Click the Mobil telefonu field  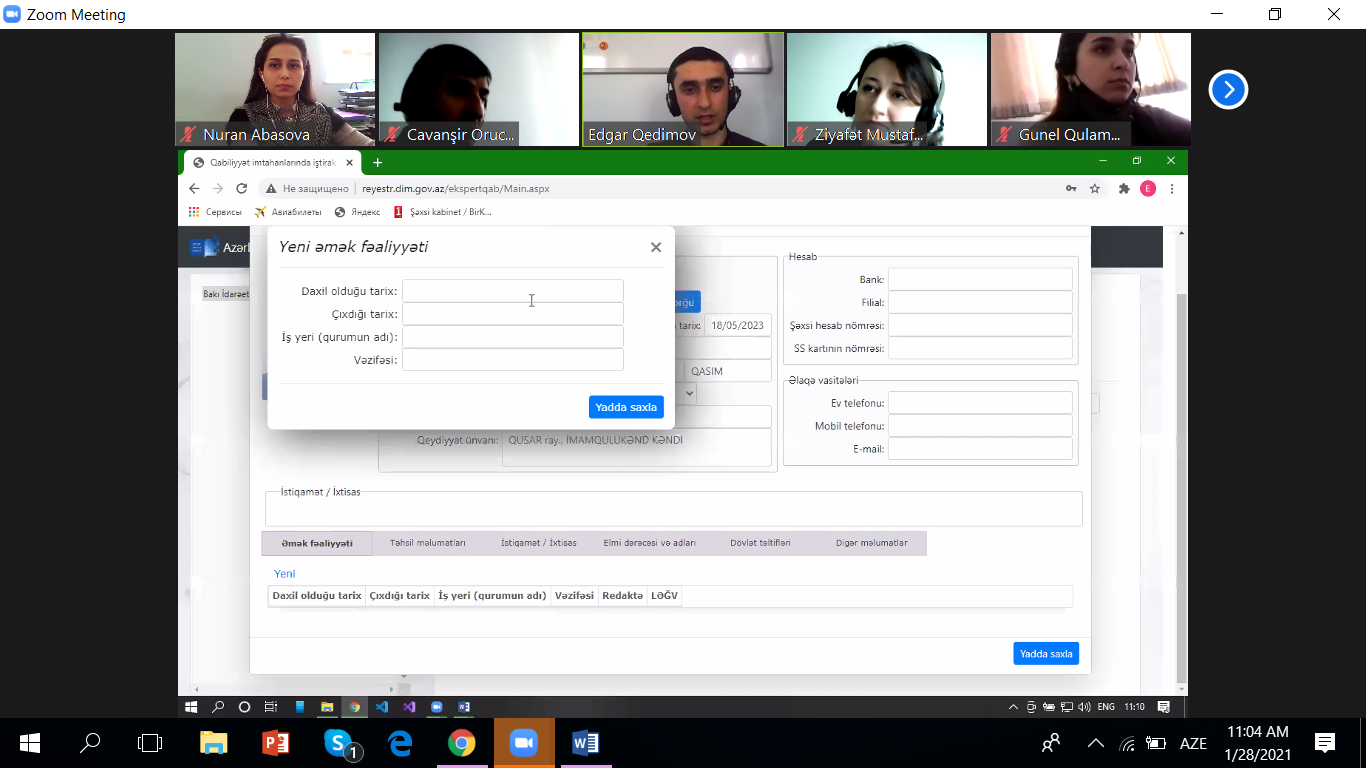980,426
